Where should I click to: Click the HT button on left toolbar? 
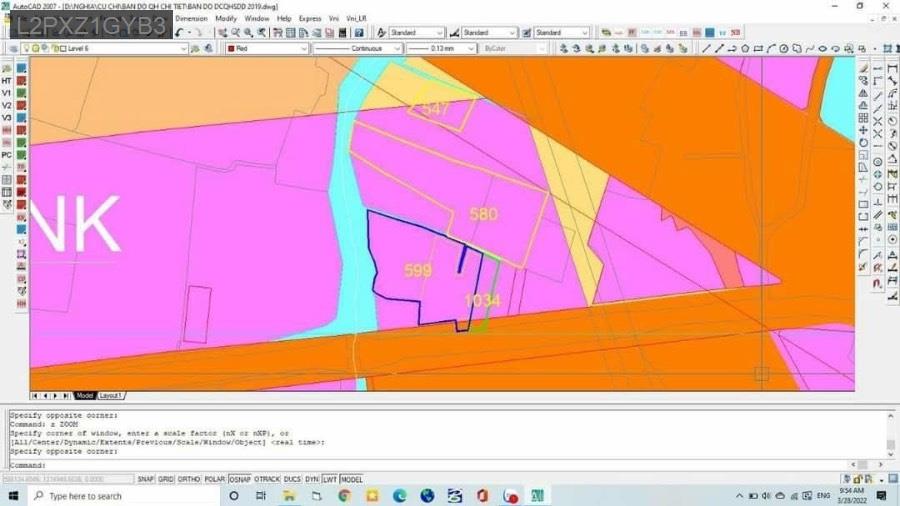pyautogui.click(x=7, y=79)
